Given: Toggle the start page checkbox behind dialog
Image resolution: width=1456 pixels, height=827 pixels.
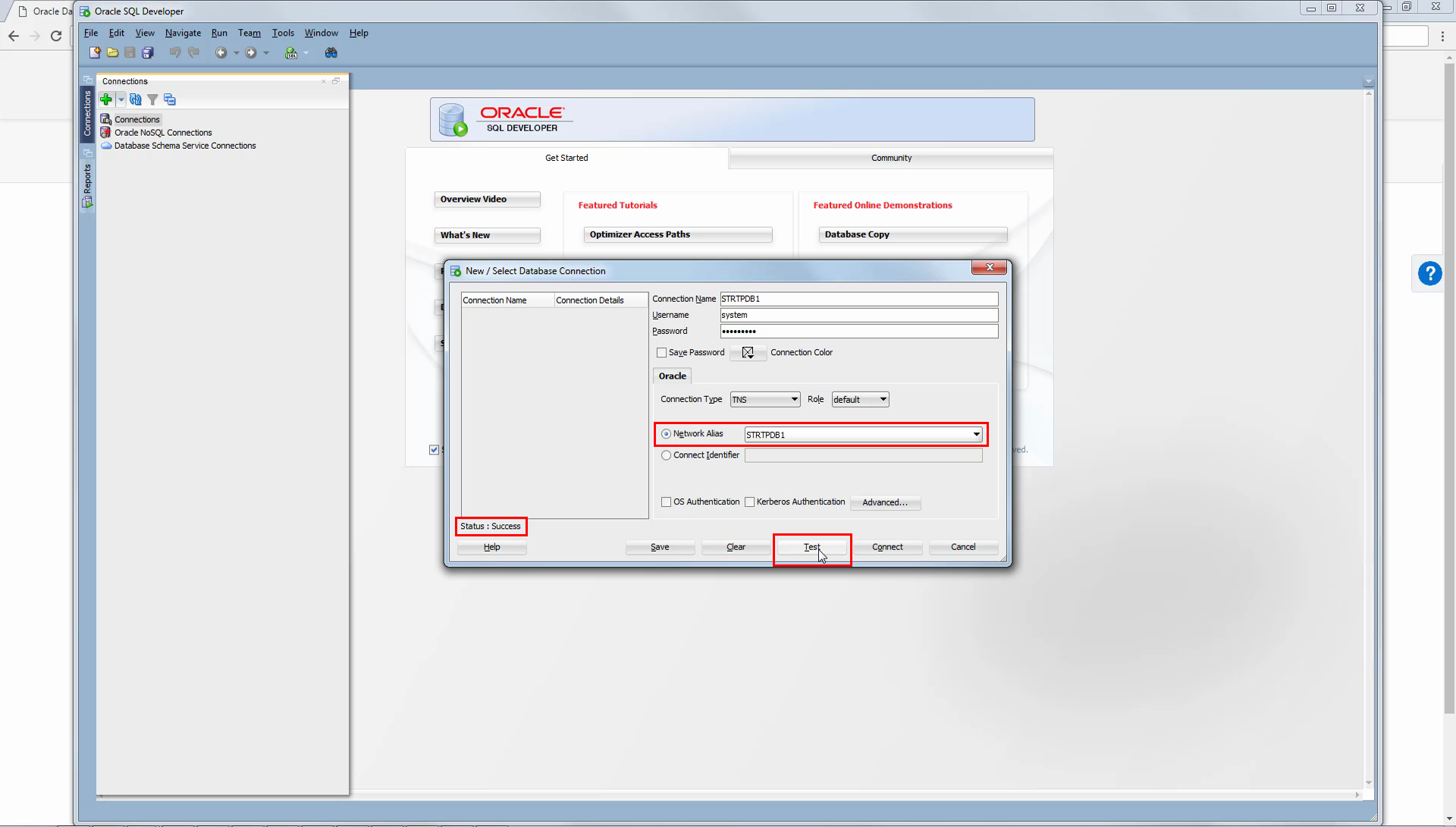Looking at the screenshot, I should click(x=434, y=450).
